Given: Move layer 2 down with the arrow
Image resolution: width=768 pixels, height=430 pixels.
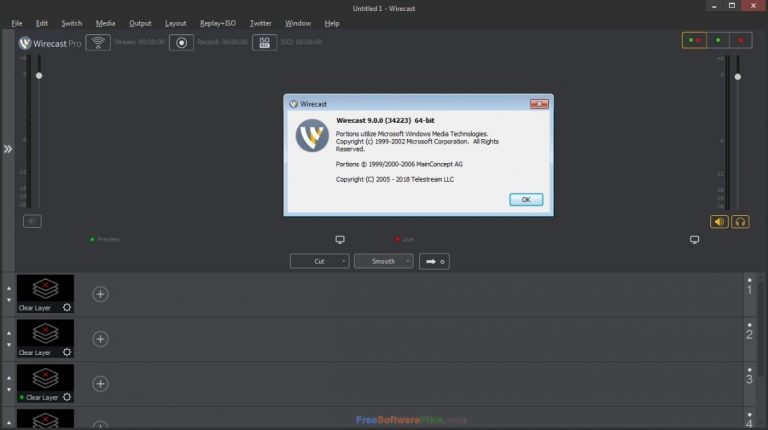Looking at the screenshot, I should 9,345.
